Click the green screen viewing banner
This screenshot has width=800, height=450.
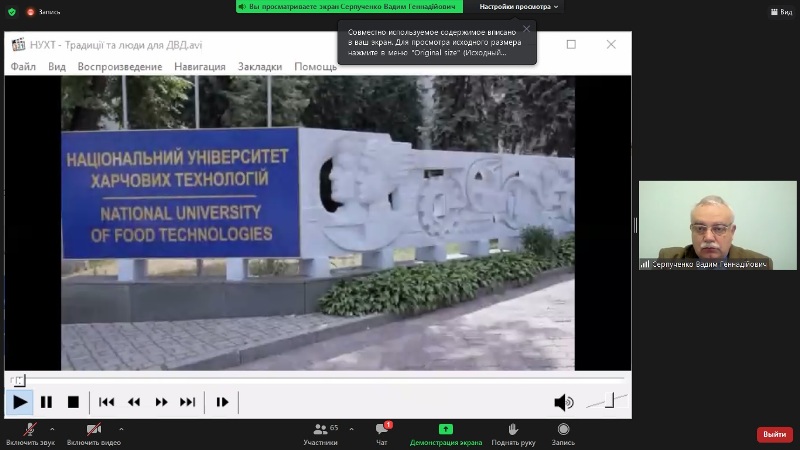pyautogui.click(x=349, y=7)
